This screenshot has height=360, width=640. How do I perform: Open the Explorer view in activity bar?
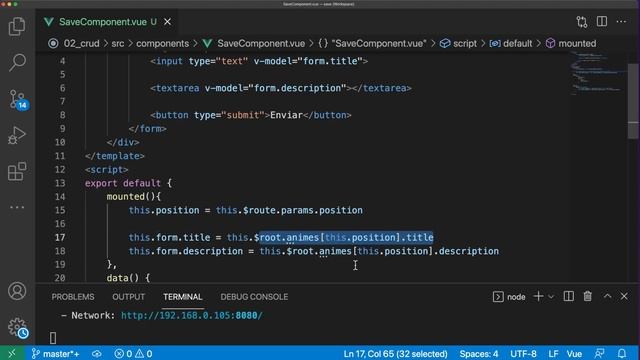pyautogui.click(x=17, y=27)
